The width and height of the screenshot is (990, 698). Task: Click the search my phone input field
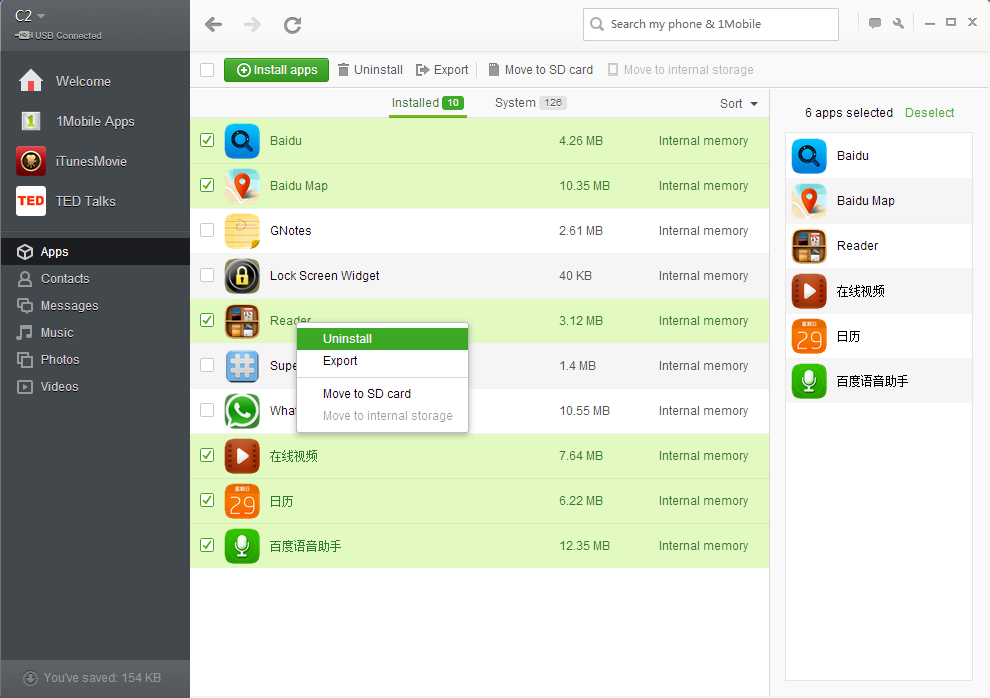(x=711, y=25)
